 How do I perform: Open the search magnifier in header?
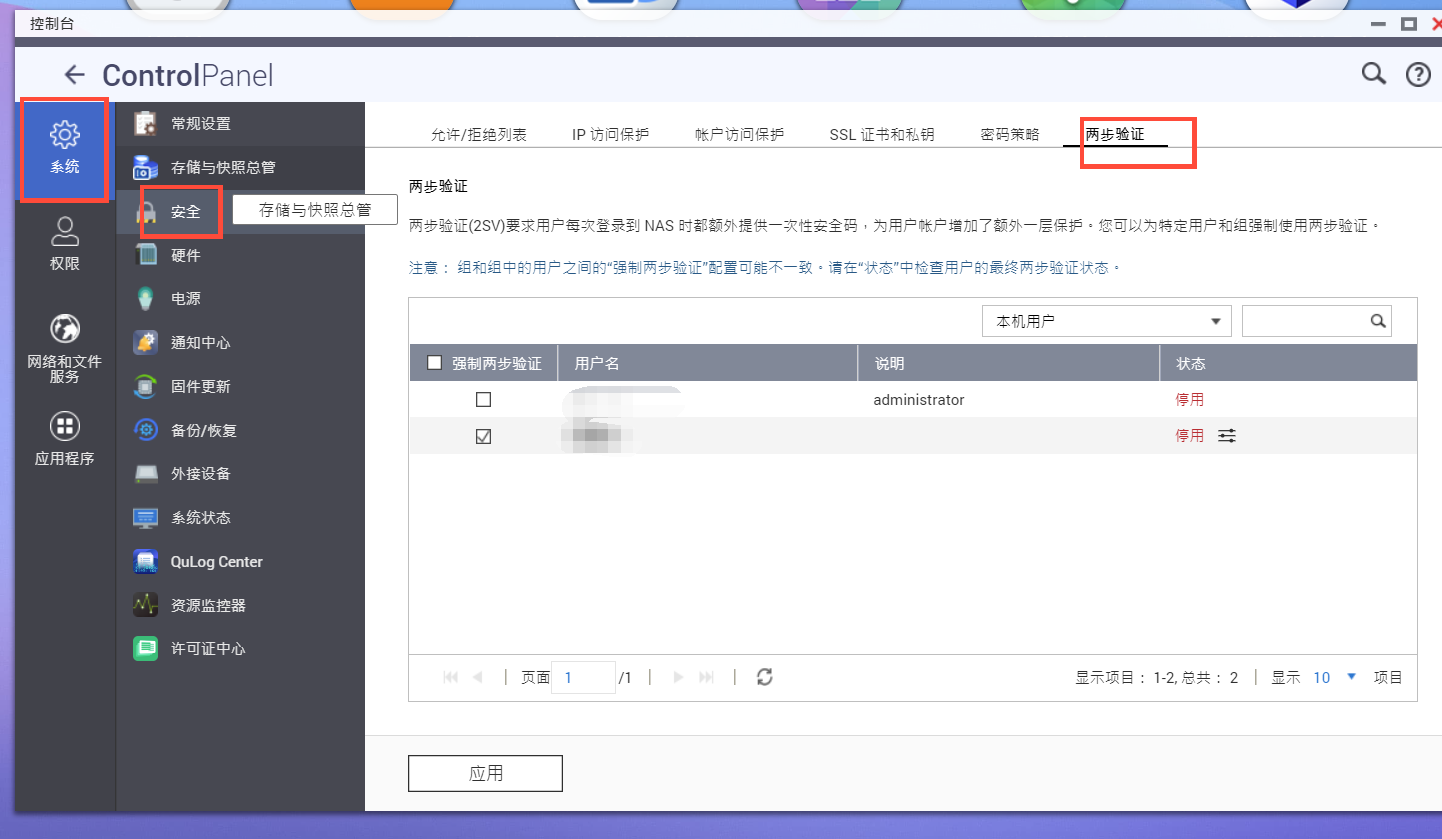(1374, 74)
